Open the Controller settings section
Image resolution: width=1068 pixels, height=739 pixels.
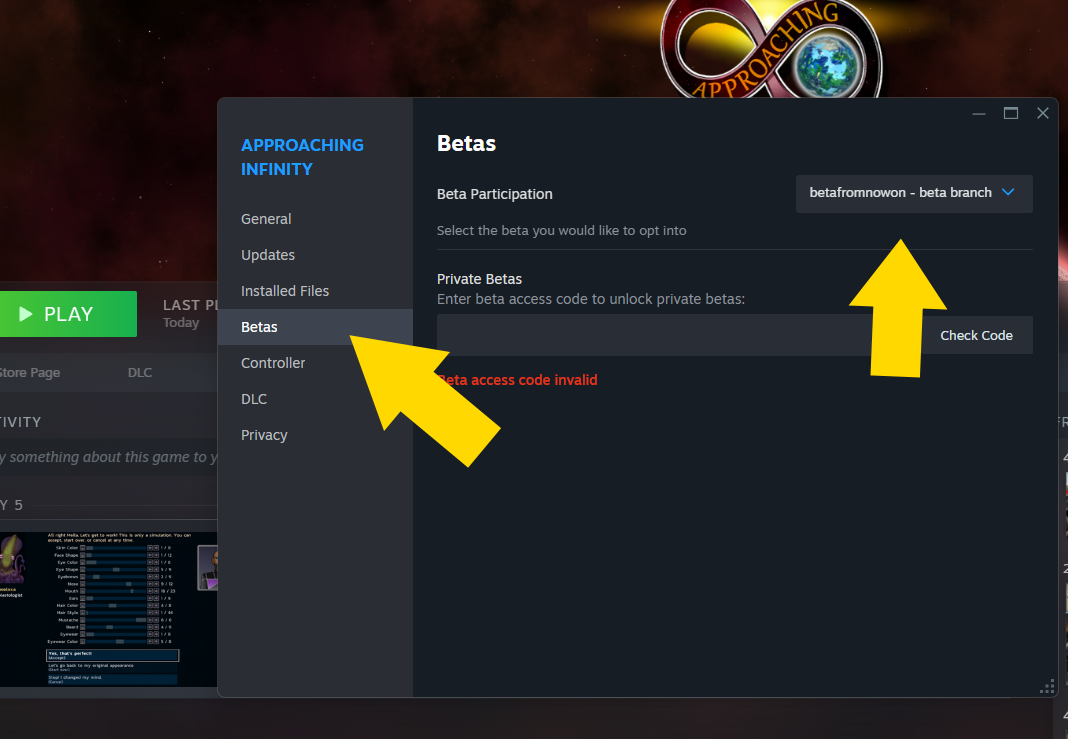(x=315, y=364)
